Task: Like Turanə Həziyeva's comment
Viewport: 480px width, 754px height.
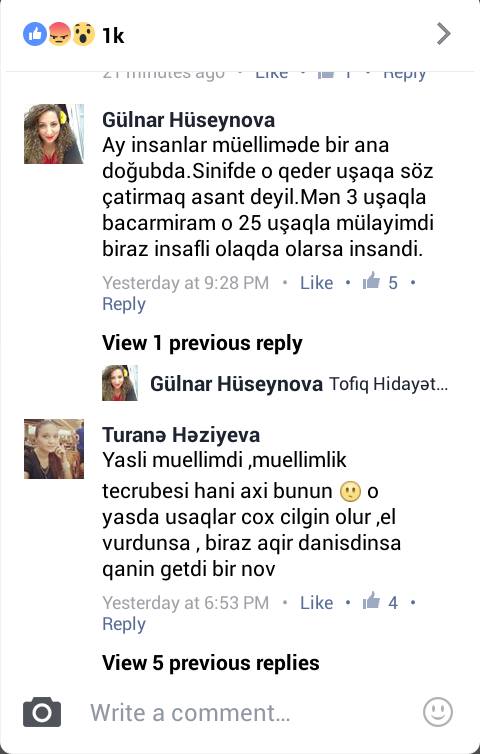Action: (x=316, y=603)
